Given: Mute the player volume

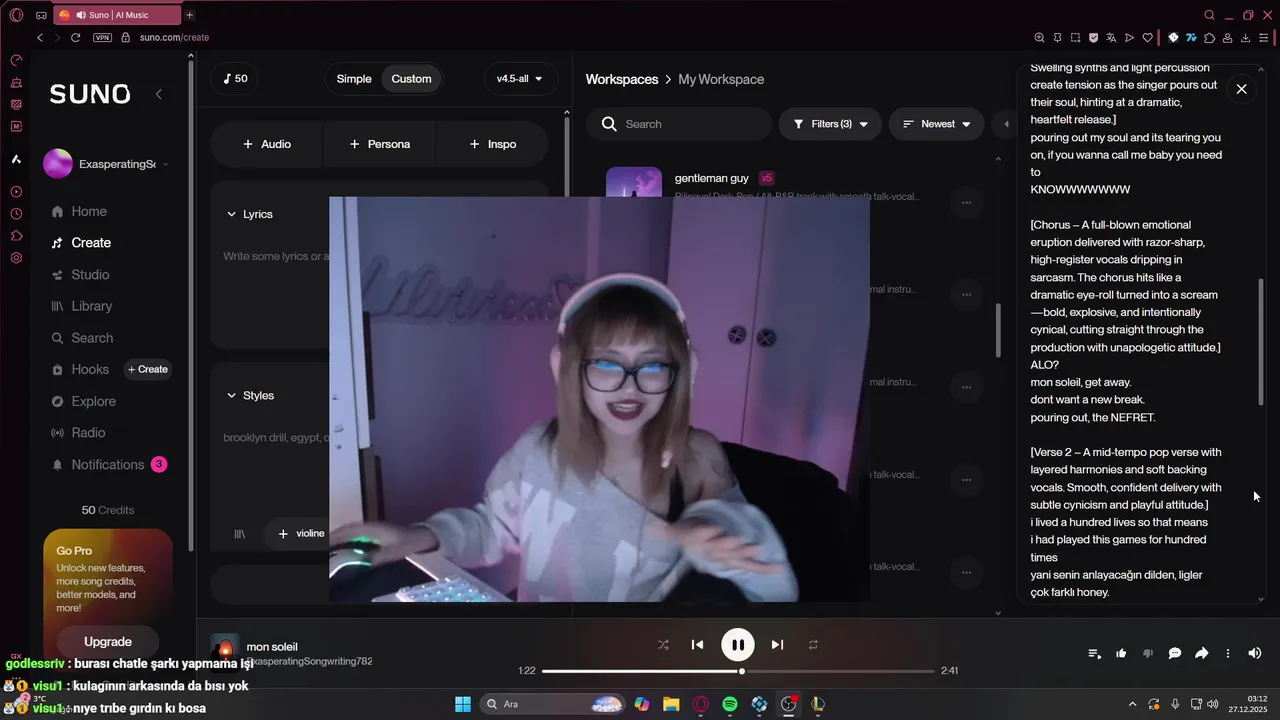Looking at the screenshot, I should (1255, 653).
